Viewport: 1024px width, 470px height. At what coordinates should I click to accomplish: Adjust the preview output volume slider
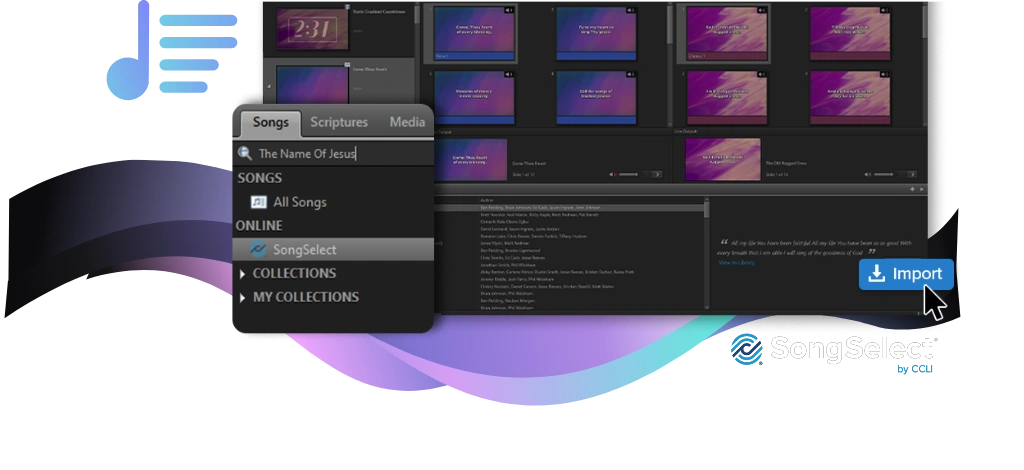(x=628, y=174)
